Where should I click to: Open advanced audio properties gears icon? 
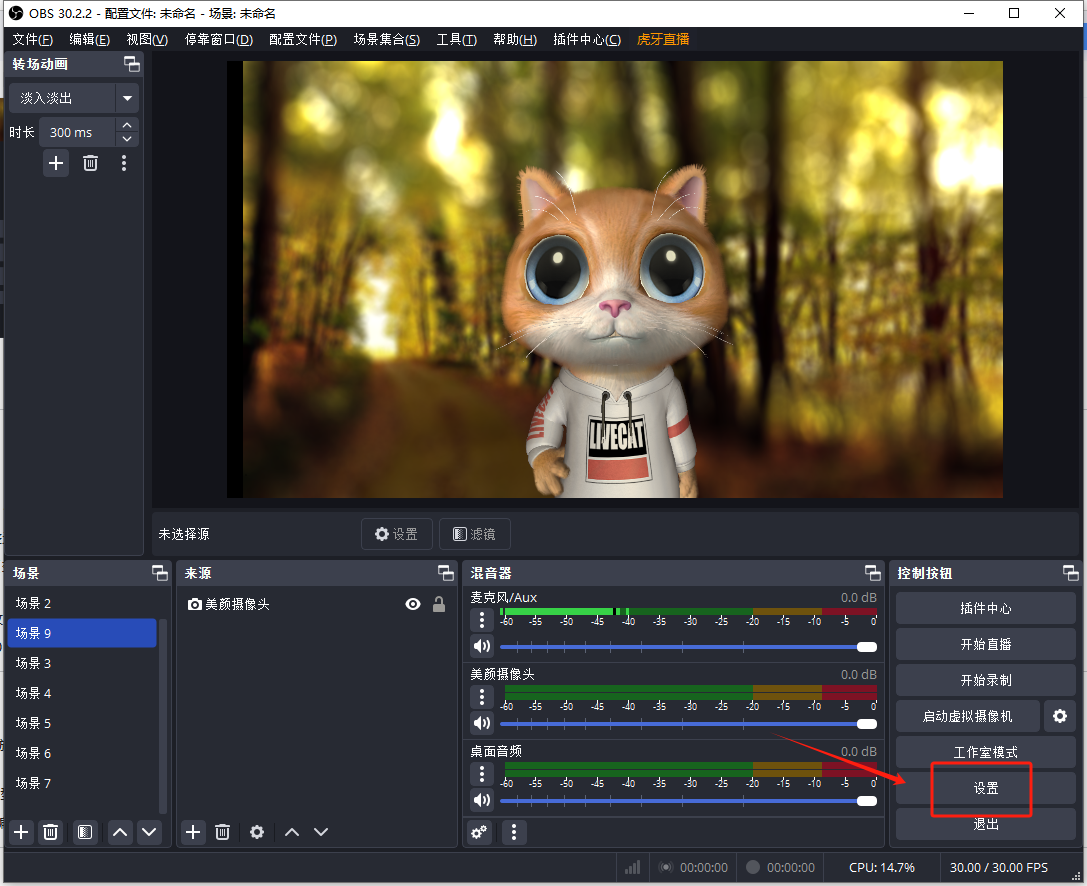coord(479,832)
